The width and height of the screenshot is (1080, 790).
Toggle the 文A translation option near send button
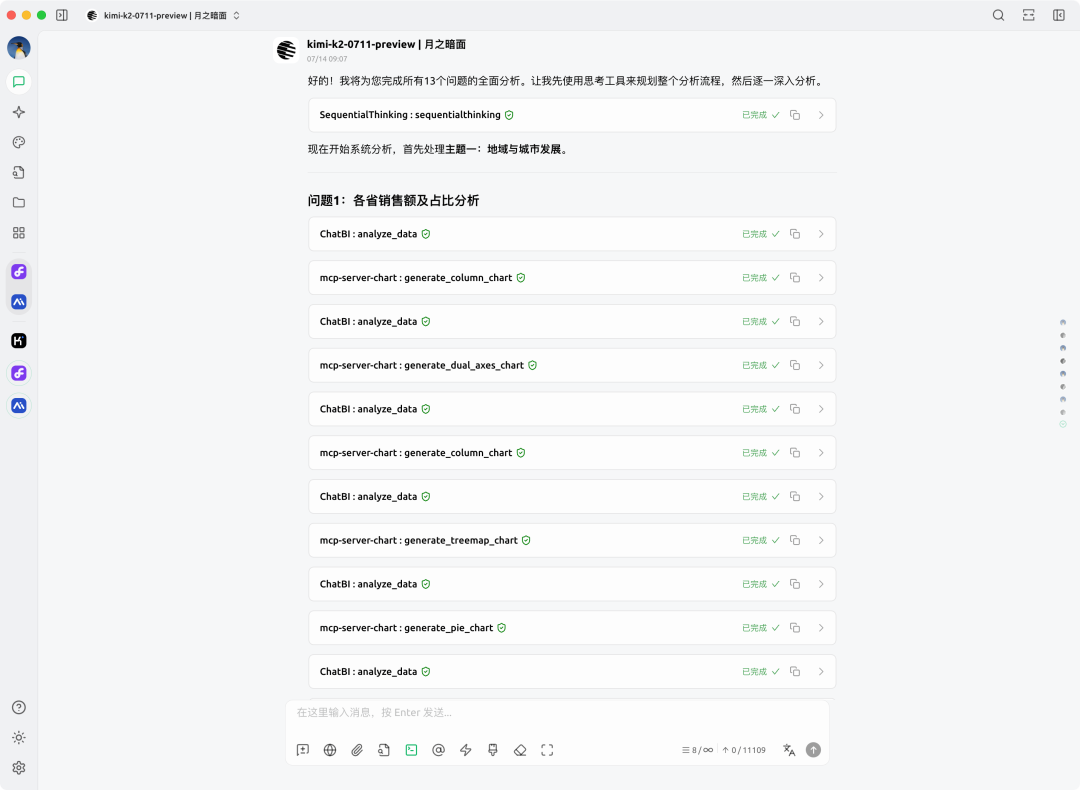[788, 750]
